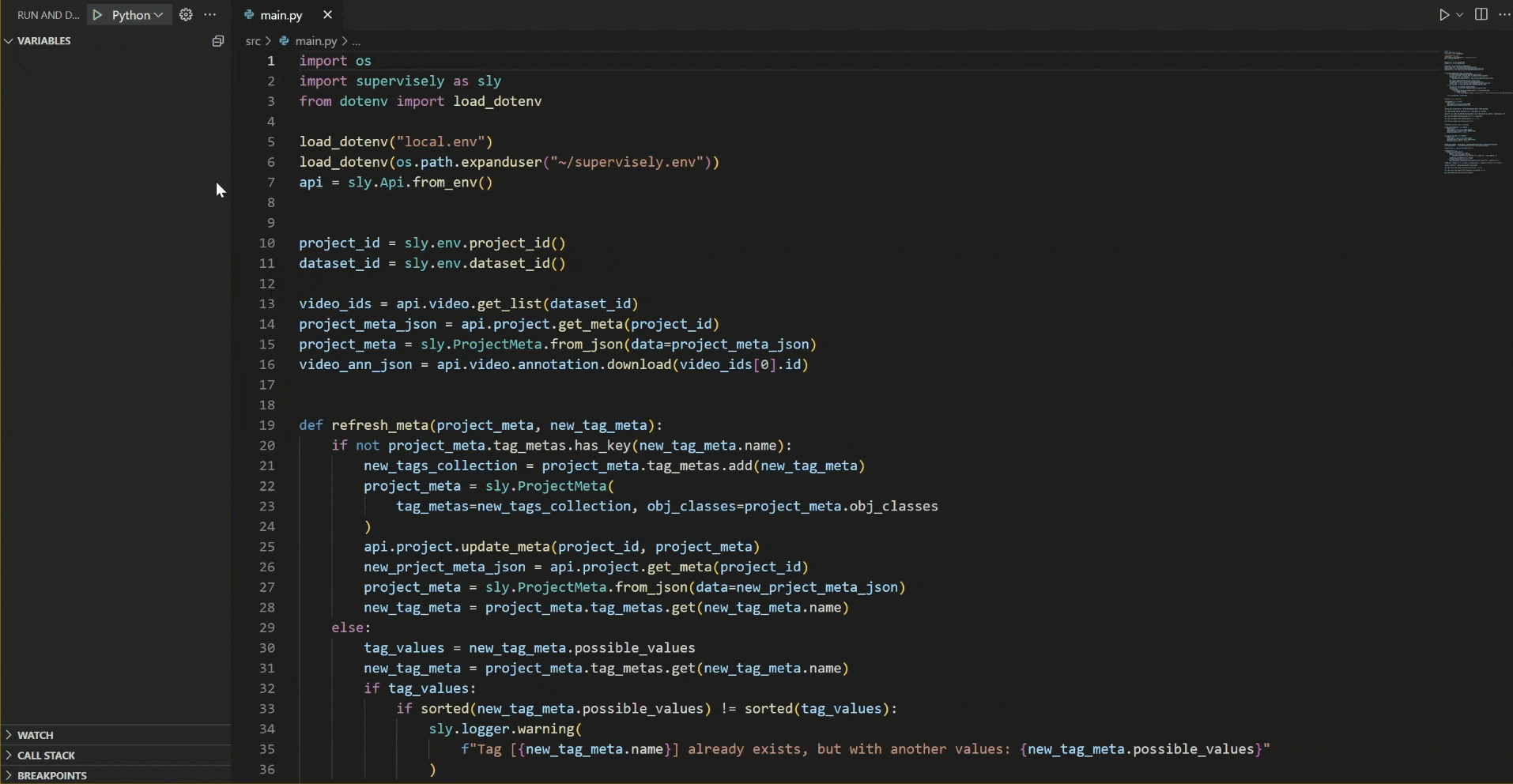The image size is (1513, 784).
Task: Click line number 19 to select refresh_meta line
Action: pos(267,425)
